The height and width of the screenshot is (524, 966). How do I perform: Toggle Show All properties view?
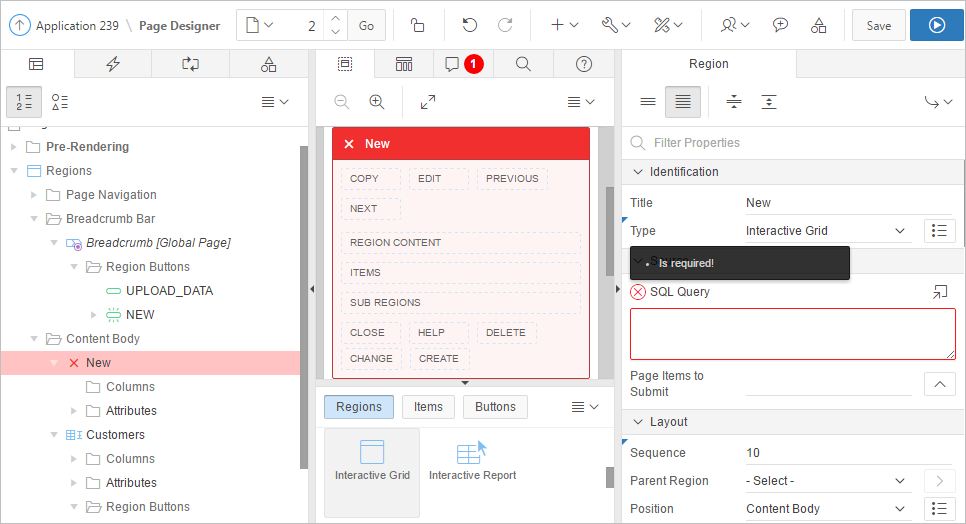pyautogui.click(x=683, y=102)
